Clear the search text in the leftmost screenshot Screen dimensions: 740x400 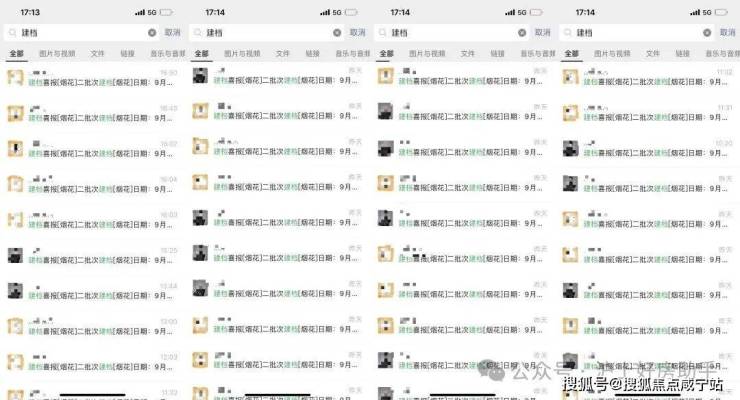(152, 33)
